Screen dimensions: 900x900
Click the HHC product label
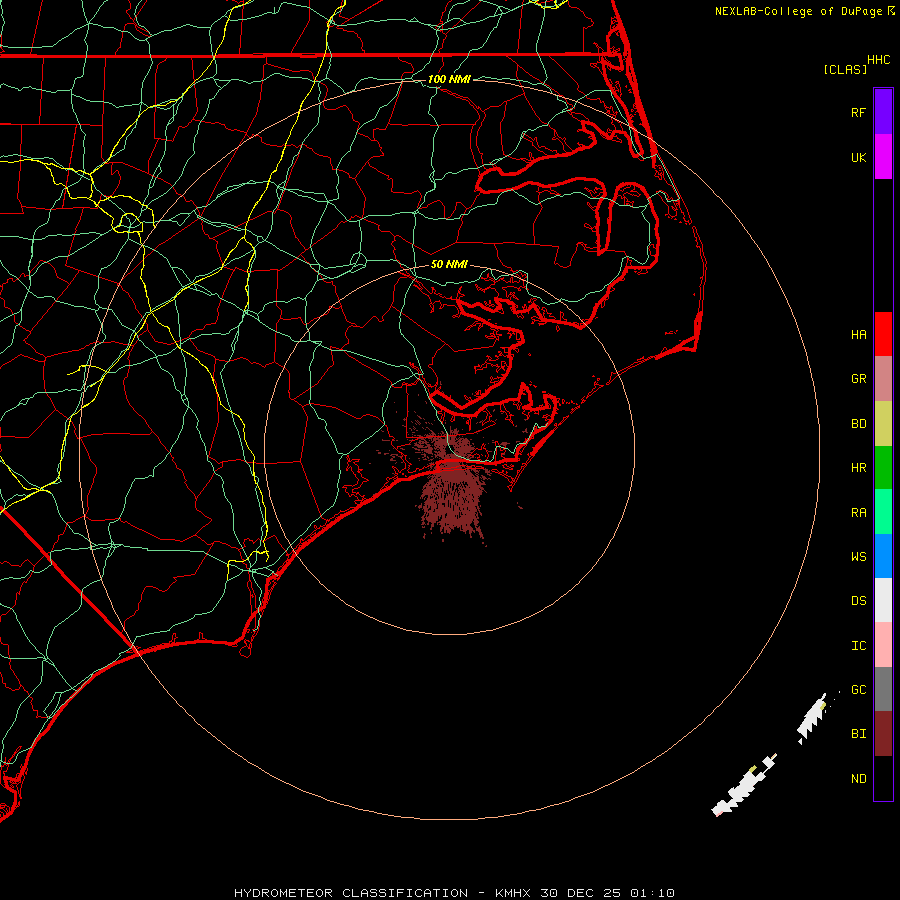point(878,60)
